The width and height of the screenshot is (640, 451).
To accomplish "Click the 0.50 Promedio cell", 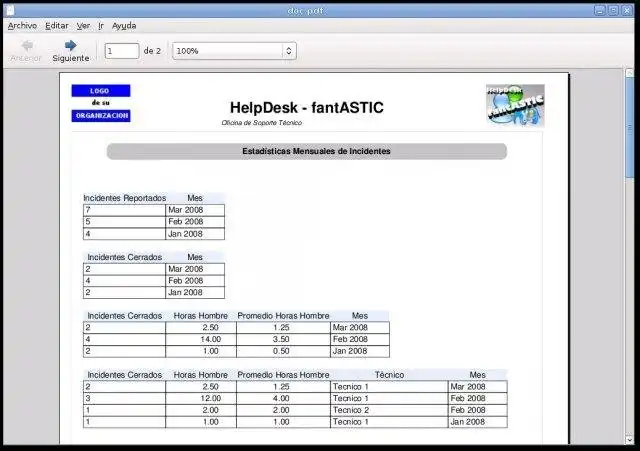I will click(x=283, y=351).
